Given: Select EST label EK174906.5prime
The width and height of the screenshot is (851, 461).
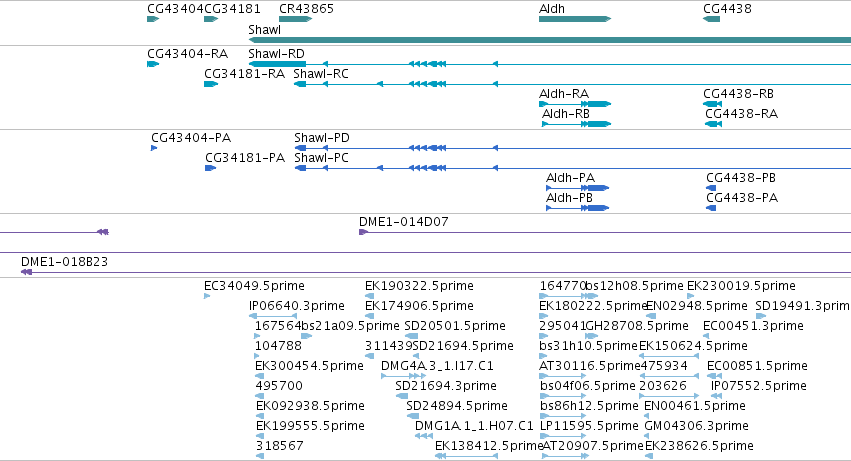Looking at the screenshot, I should pos(420,306).
